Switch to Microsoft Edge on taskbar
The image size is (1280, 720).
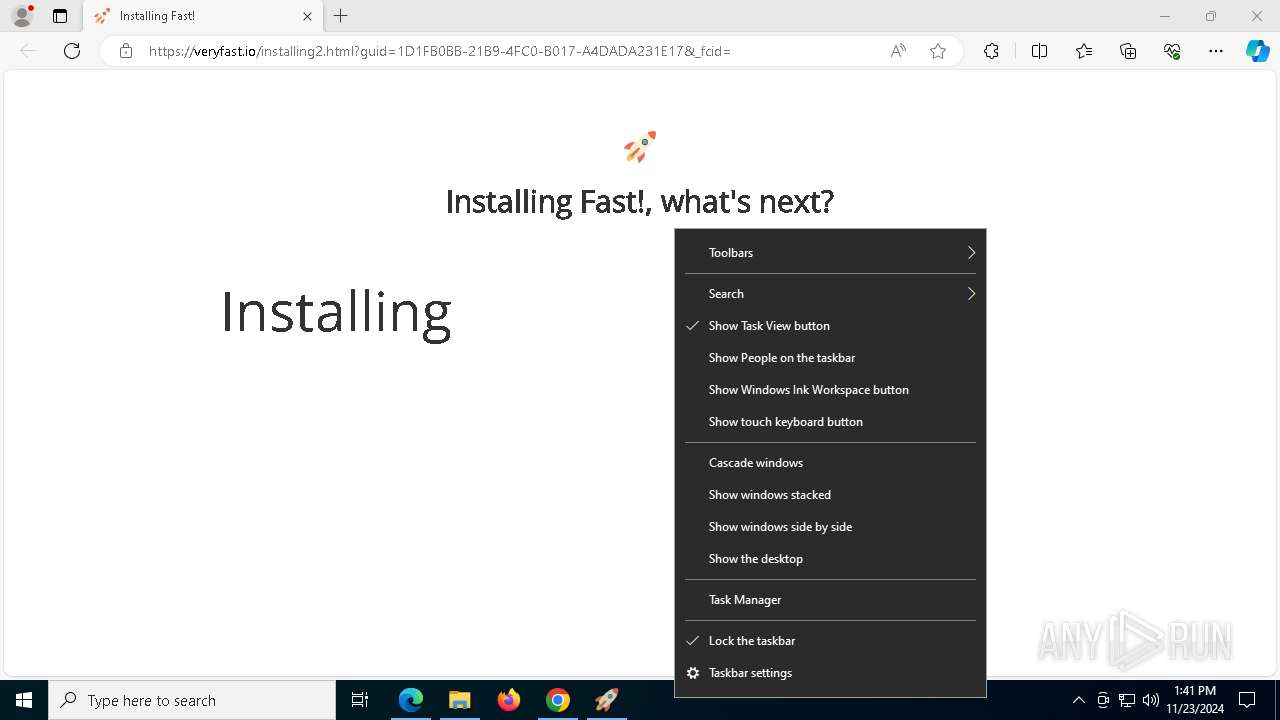point(411,700)
